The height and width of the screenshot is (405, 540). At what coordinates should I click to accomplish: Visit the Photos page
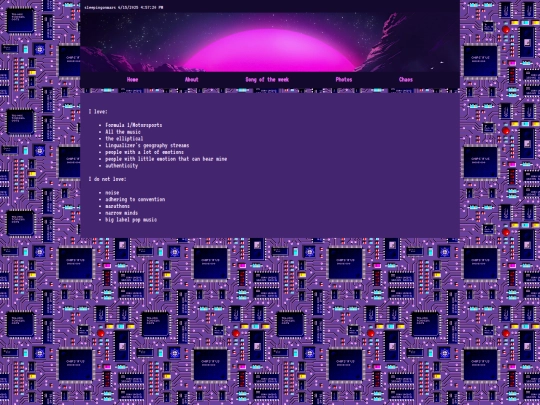(x=344, y=80)
